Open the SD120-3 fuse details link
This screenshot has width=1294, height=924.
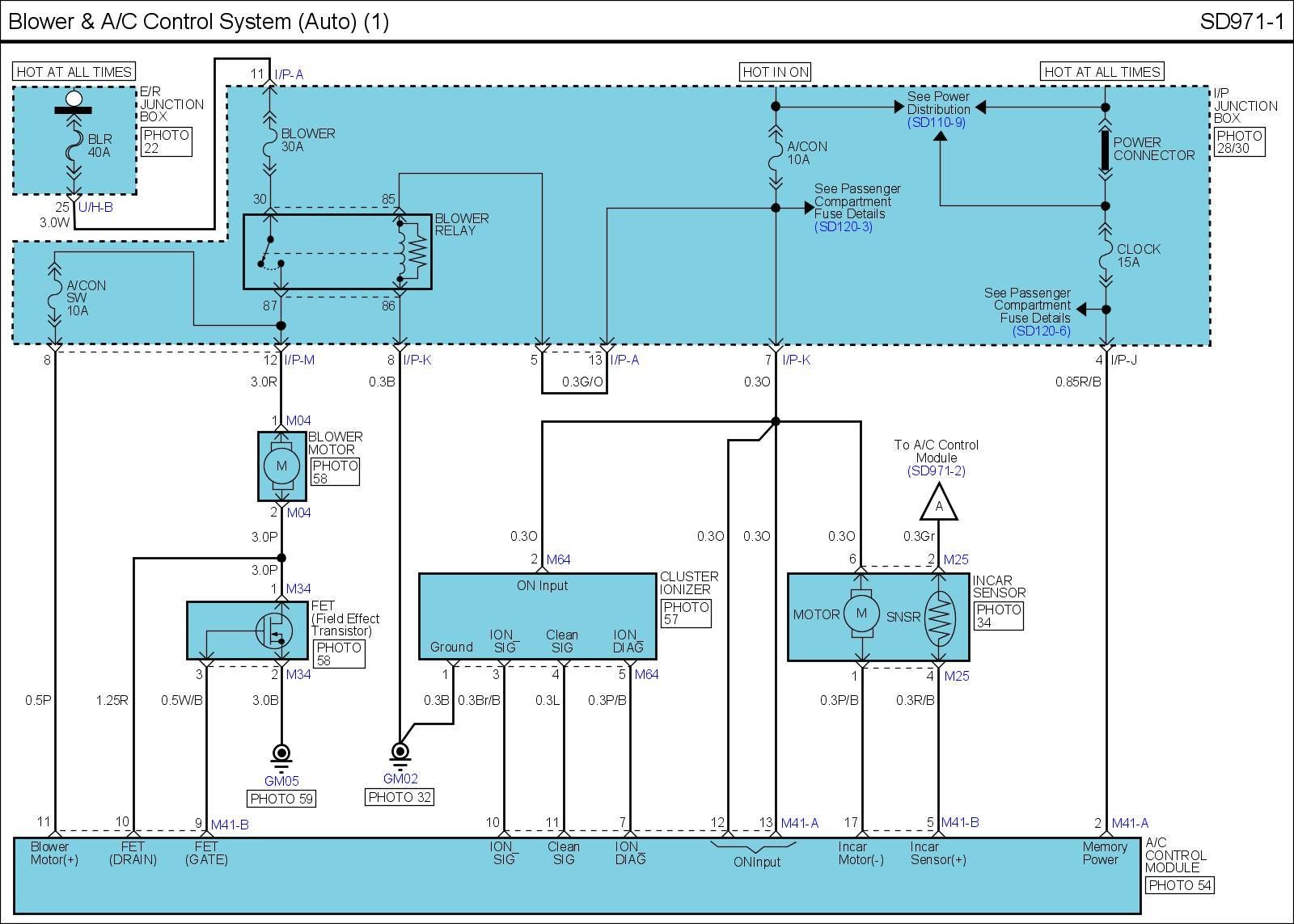(x=844, y=227)
